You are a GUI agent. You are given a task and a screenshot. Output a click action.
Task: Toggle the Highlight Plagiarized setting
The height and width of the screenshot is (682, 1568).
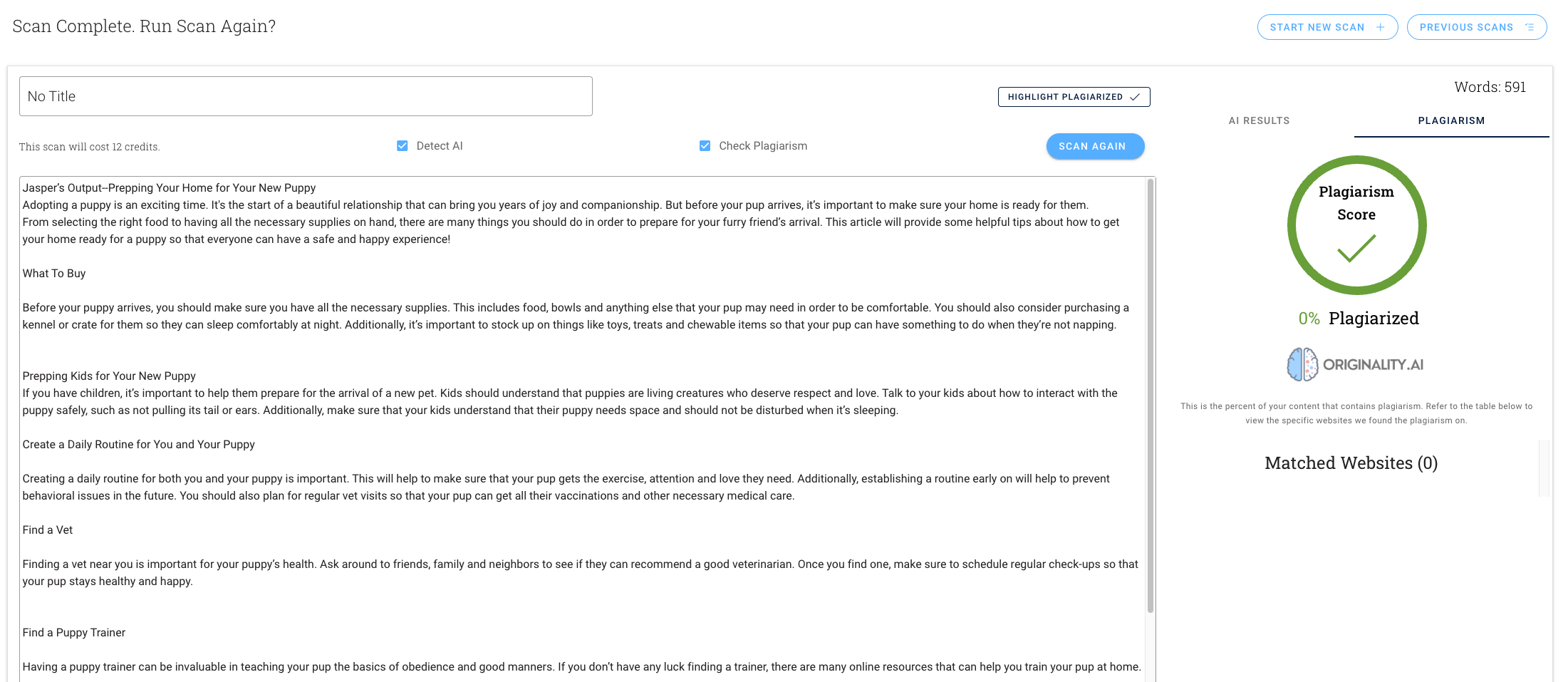pos(1074,96)
